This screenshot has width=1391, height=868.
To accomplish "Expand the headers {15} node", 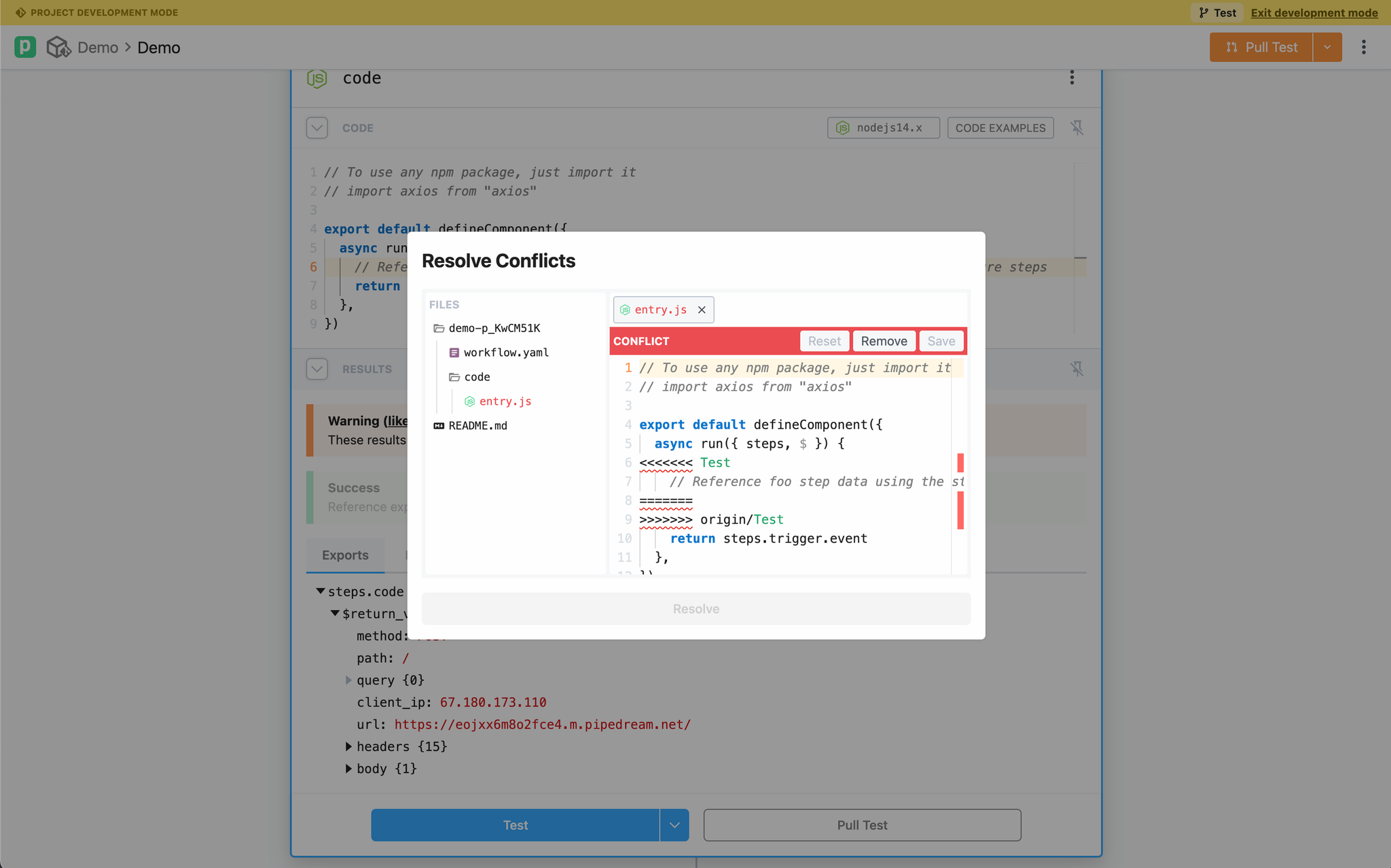I will [x=348, y=746].
